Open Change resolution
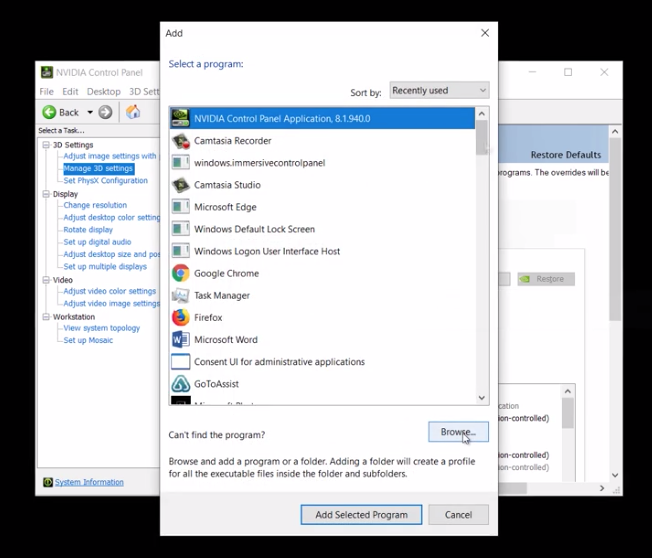652x558 pixels. tap(95, 205)
